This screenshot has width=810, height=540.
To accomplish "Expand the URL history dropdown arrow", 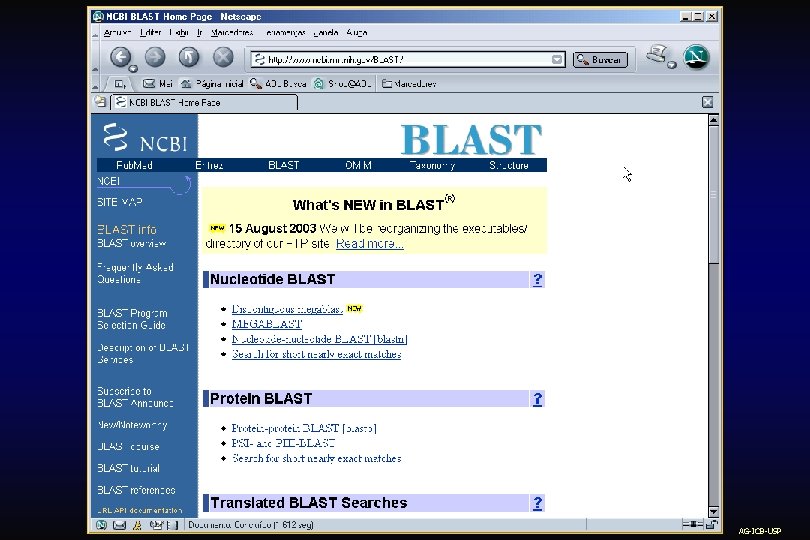I will pos(557,59).
